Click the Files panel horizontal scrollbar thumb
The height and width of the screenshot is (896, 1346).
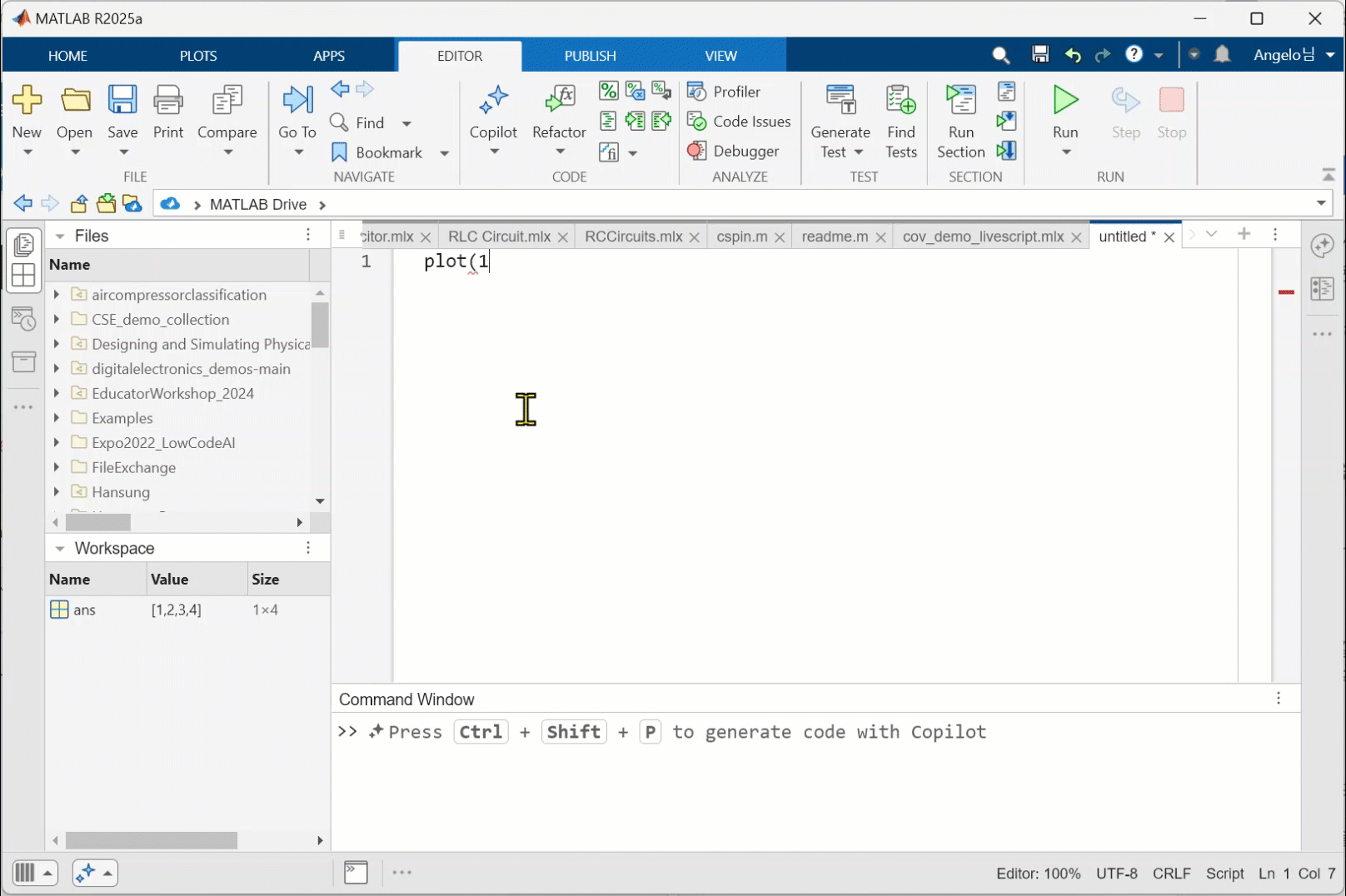(x=98, y=522)
